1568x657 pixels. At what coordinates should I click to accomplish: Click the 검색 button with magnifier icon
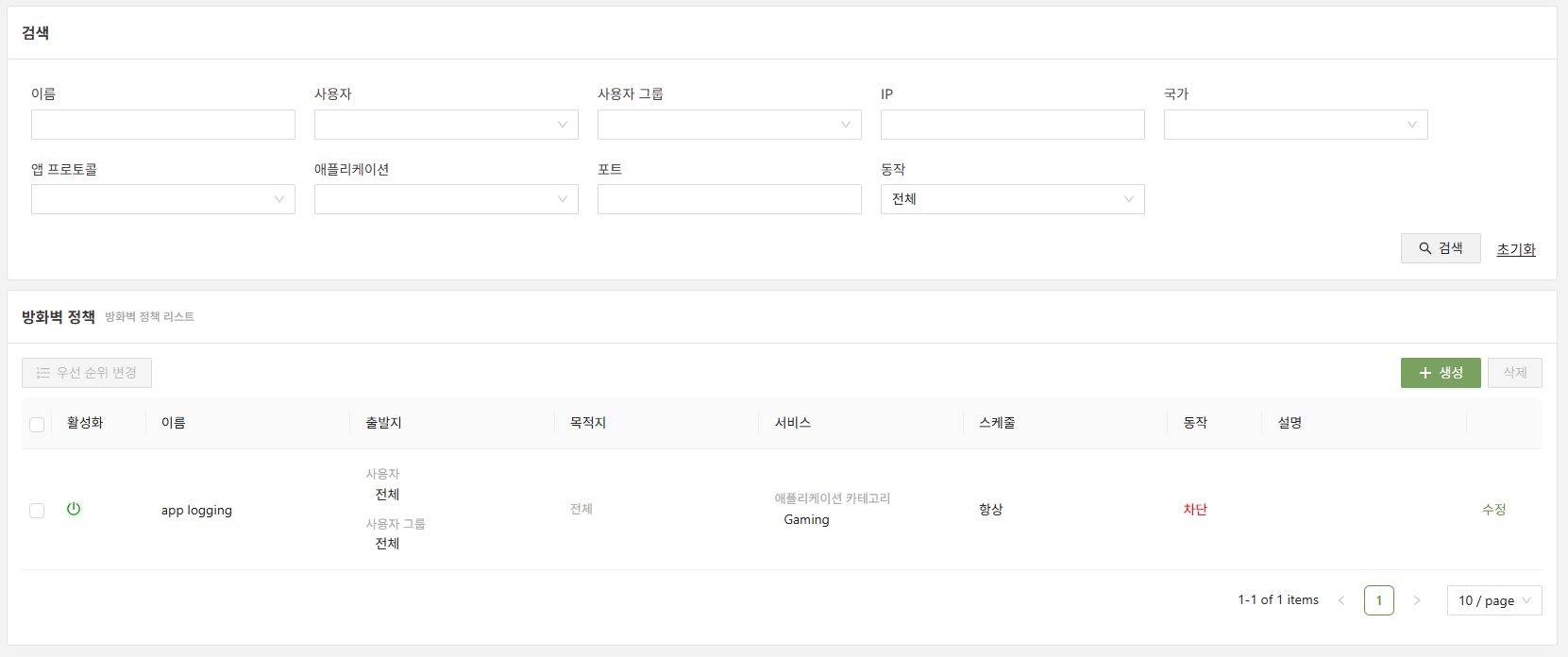pyautogui.click(x=1440, y=248)
